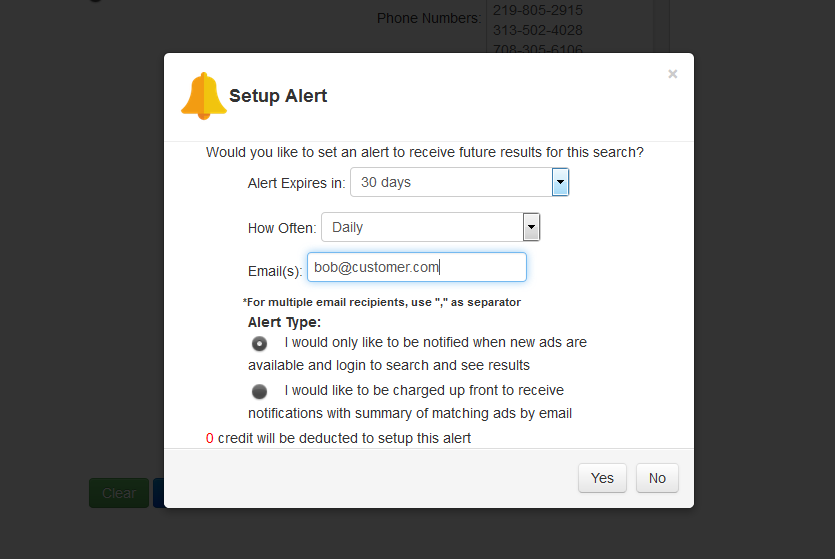Click the Setup Alert heading

[x=278, y=96]
